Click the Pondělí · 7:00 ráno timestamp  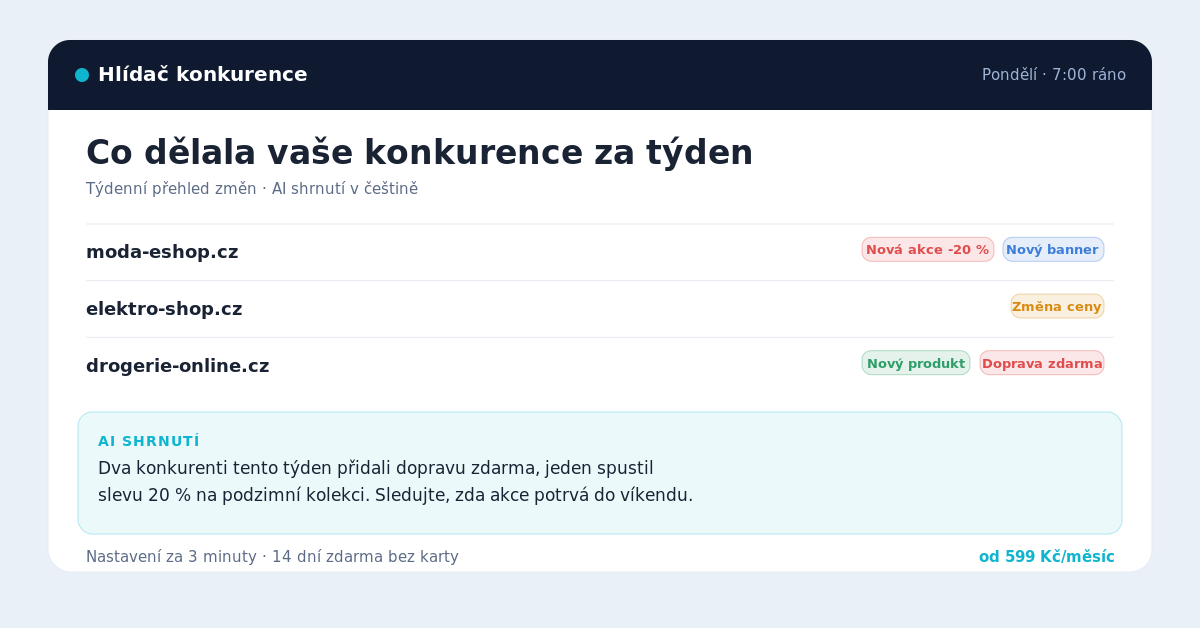[1054, 75]
